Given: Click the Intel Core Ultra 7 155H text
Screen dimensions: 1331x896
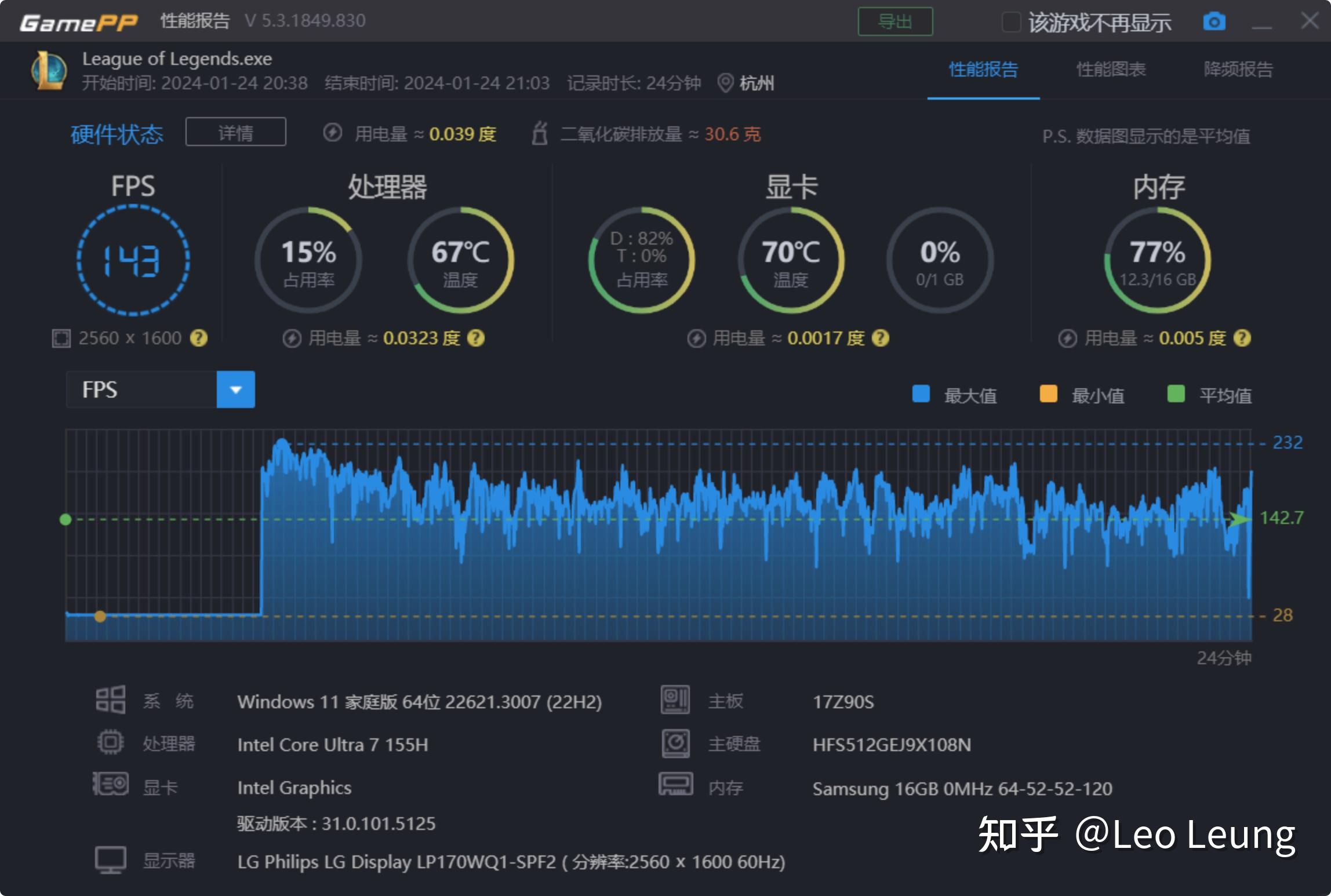Looking at the screenshot, I should (x=333, y=745).
